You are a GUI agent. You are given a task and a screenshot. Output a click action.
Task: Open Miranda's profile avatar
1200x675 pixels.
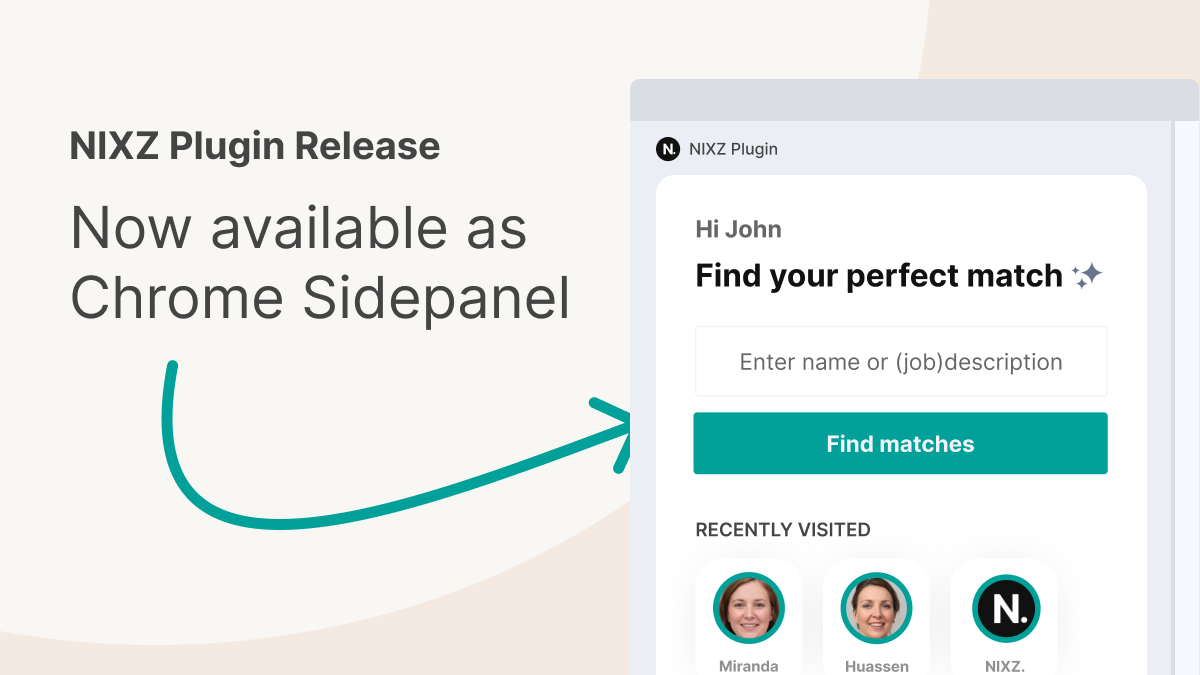[749, 608]
